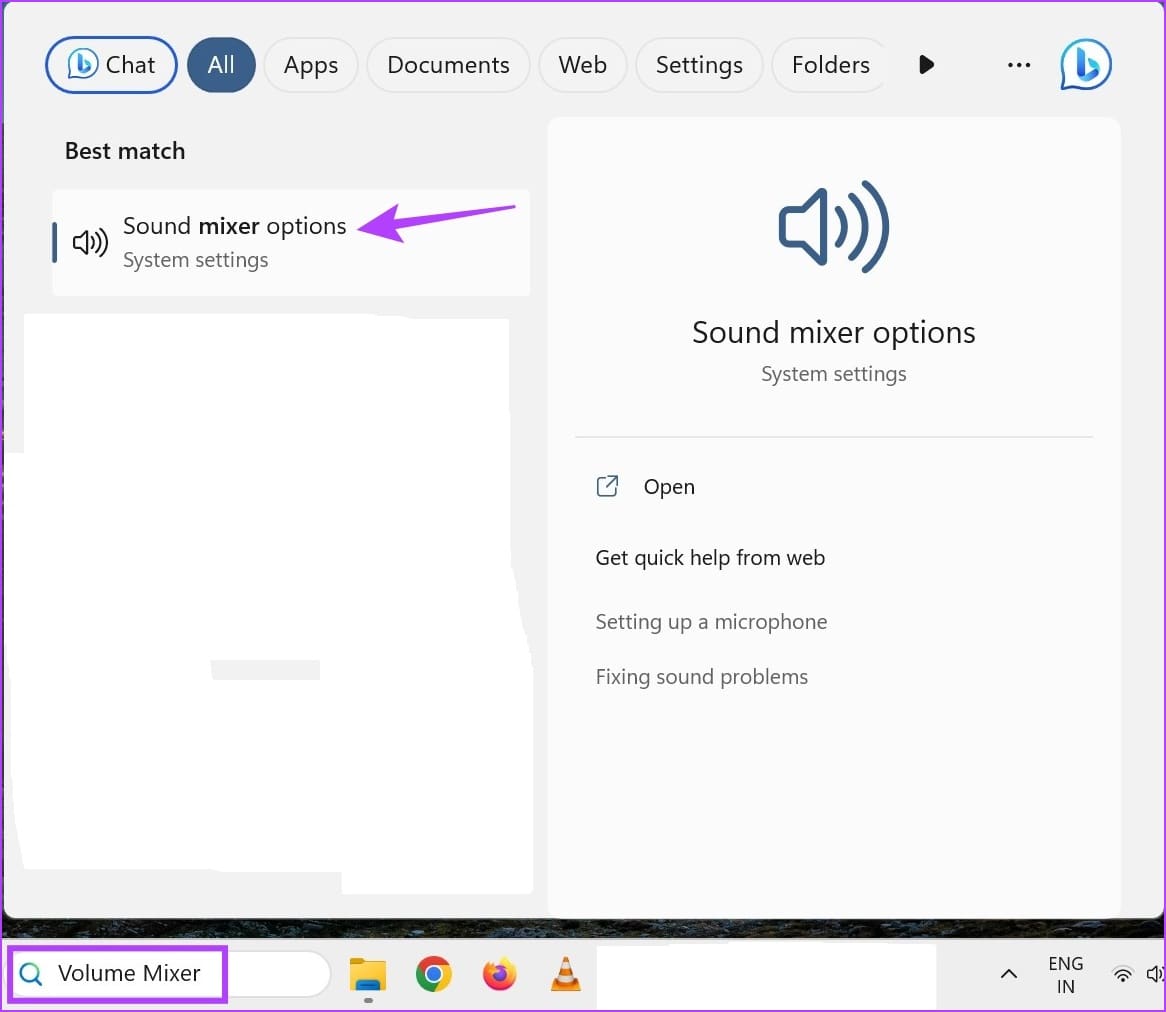Open the three-dot options menu

pos(1018,65)
